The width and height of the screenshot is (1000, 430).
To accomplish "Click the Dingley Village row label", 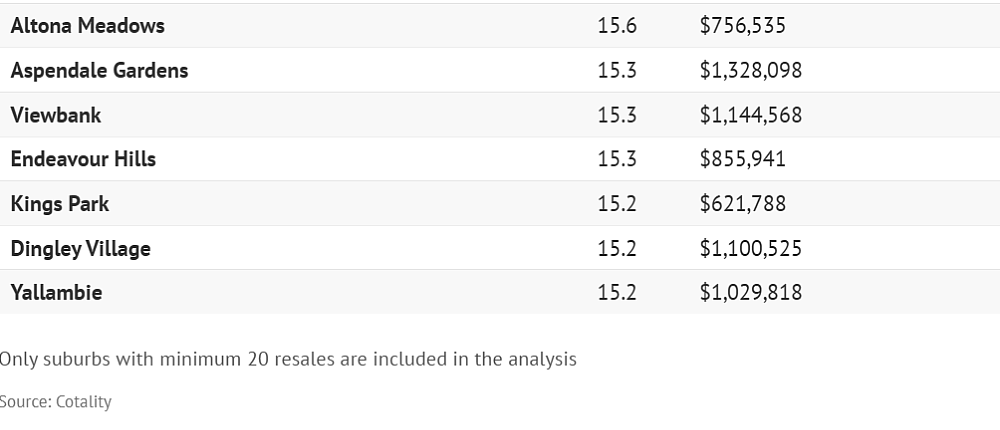I will 81,248.
